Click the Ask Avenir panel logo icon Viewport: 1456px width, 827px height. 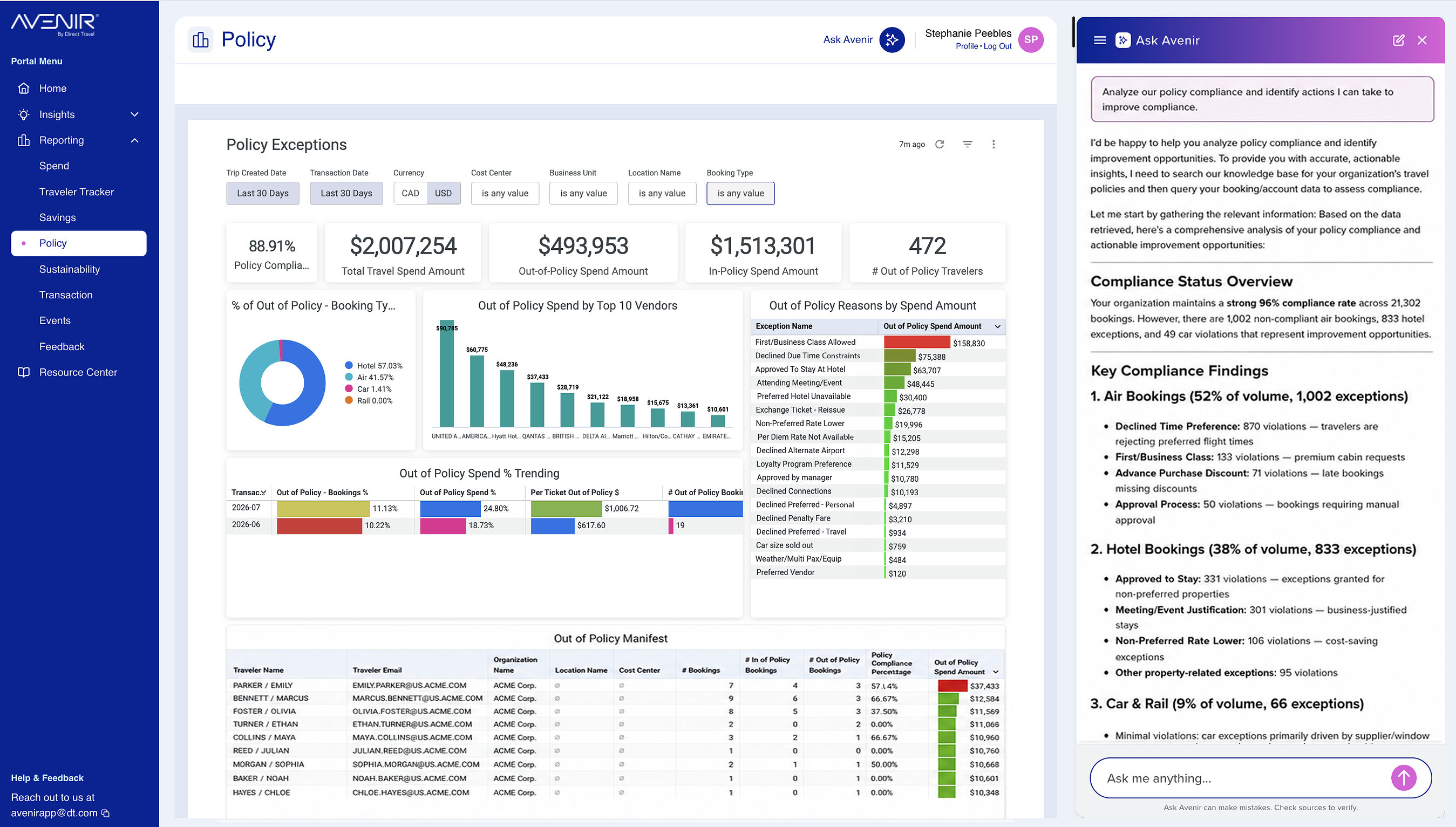click(x=1122, y=40)
